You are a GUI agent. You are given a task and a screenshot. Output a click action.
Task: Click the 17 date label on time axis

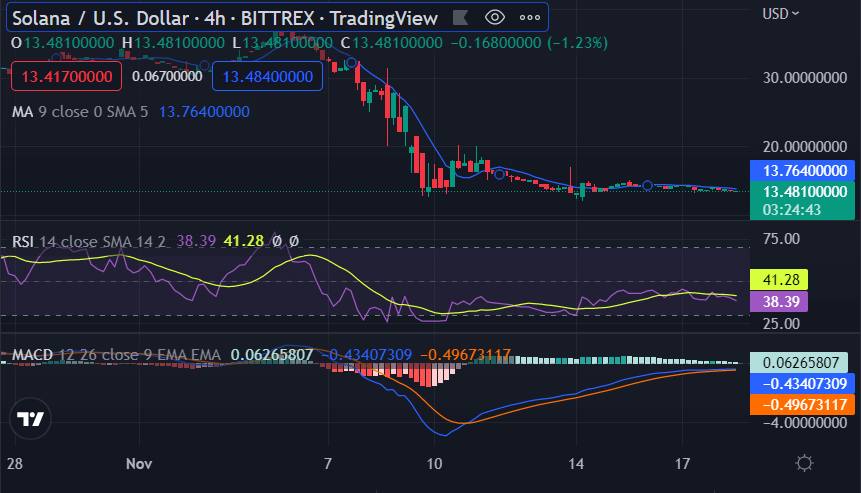pyautogui.click(x=683, y=464)
